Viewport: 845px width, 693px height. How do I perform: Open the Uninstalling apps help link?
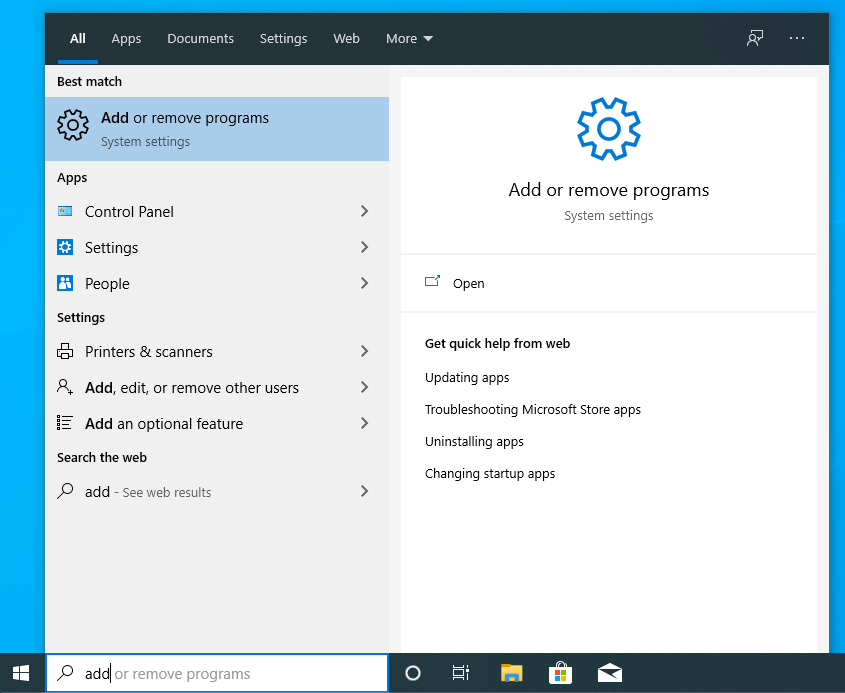click(474, 441)
